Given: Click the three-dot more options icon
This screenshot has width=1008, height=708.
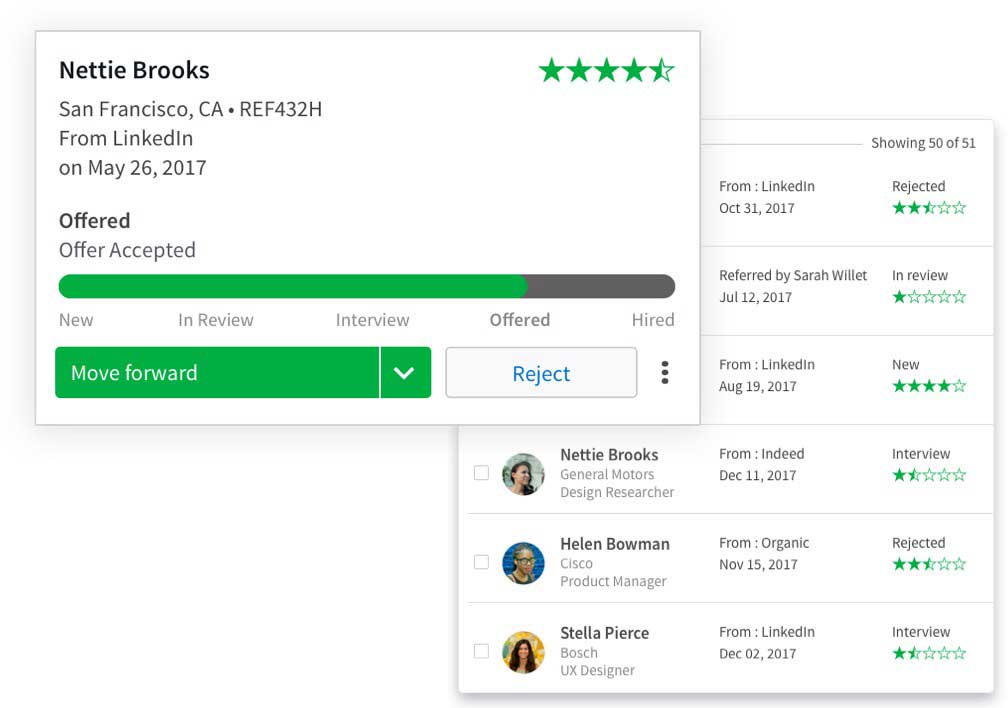Looking at the screenshot, I should (664, 373).
